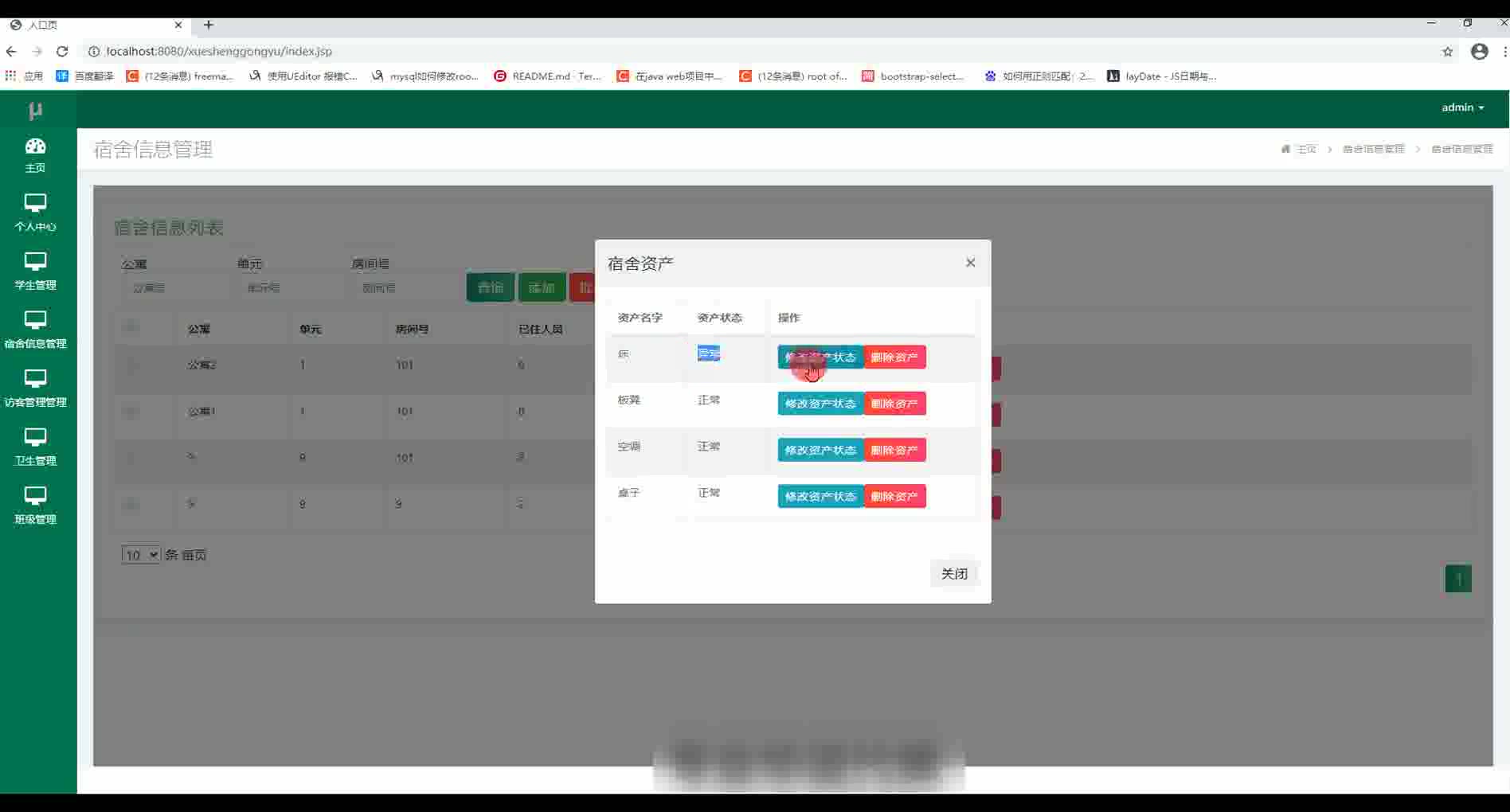Click the 板凳 asset name cell
Screen dimensions: 1510x812
tap(629, 400)
